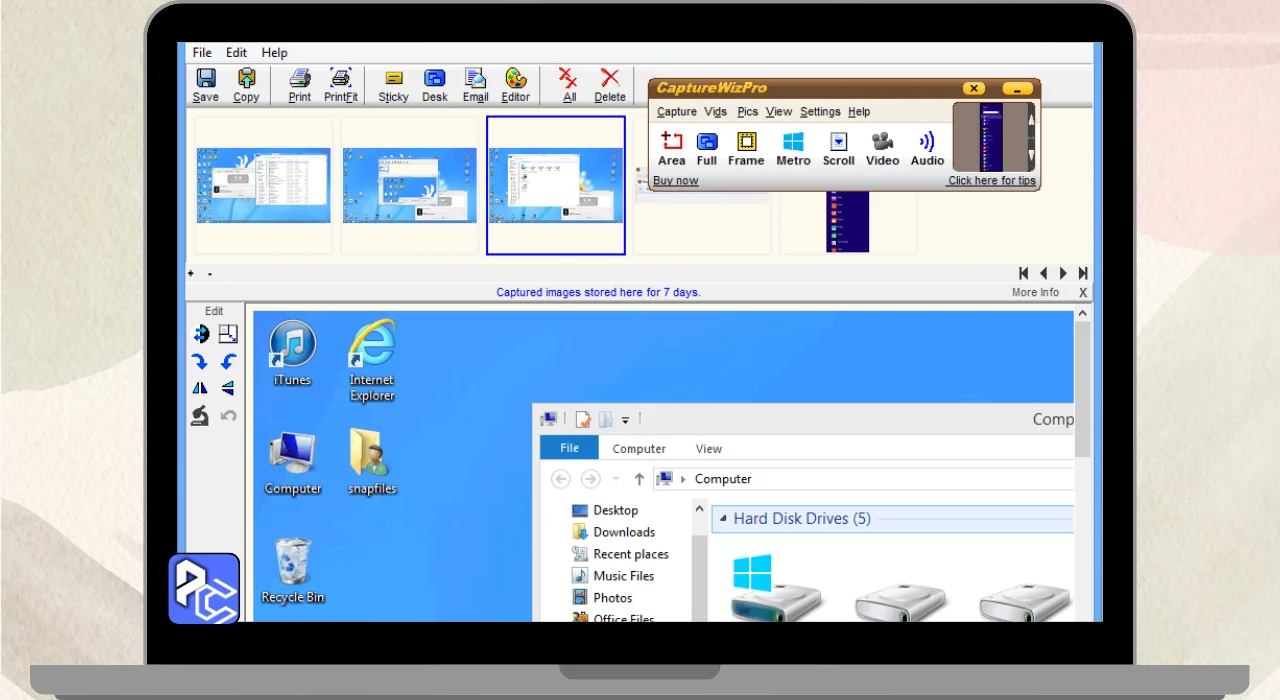Image resolution: width=1280 pixels, height=700 pixels.
Task: Open the quick access toolbar dropdown in captured Explorer
Action: 625,420
